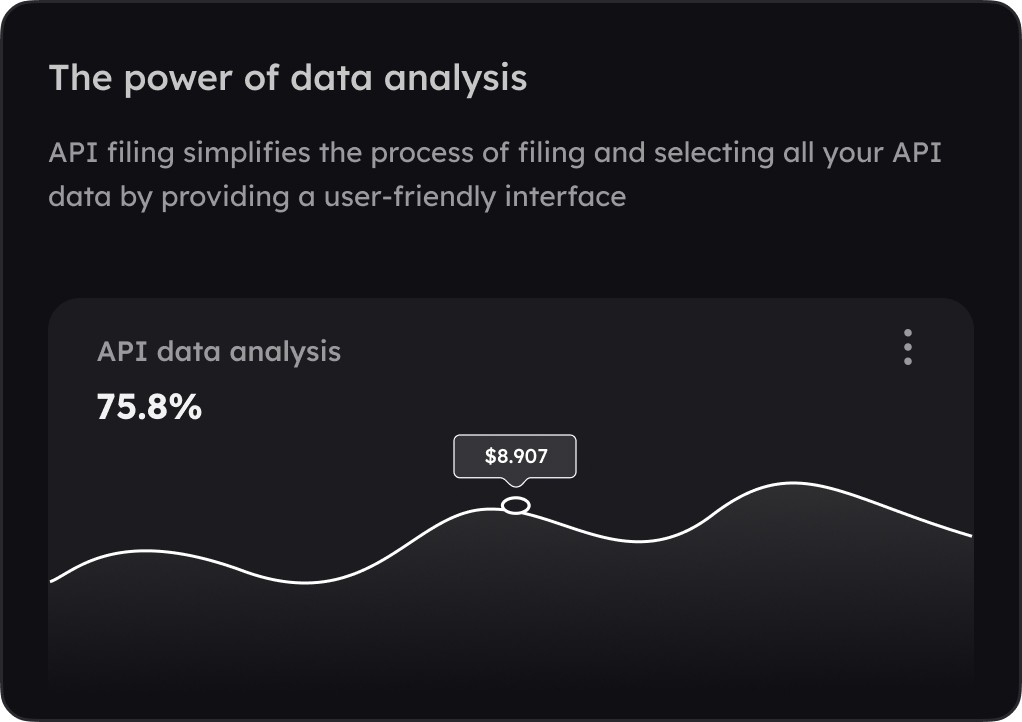Open details from the value tooltip
1022x722 pixels.
click(x=515, y=457)
